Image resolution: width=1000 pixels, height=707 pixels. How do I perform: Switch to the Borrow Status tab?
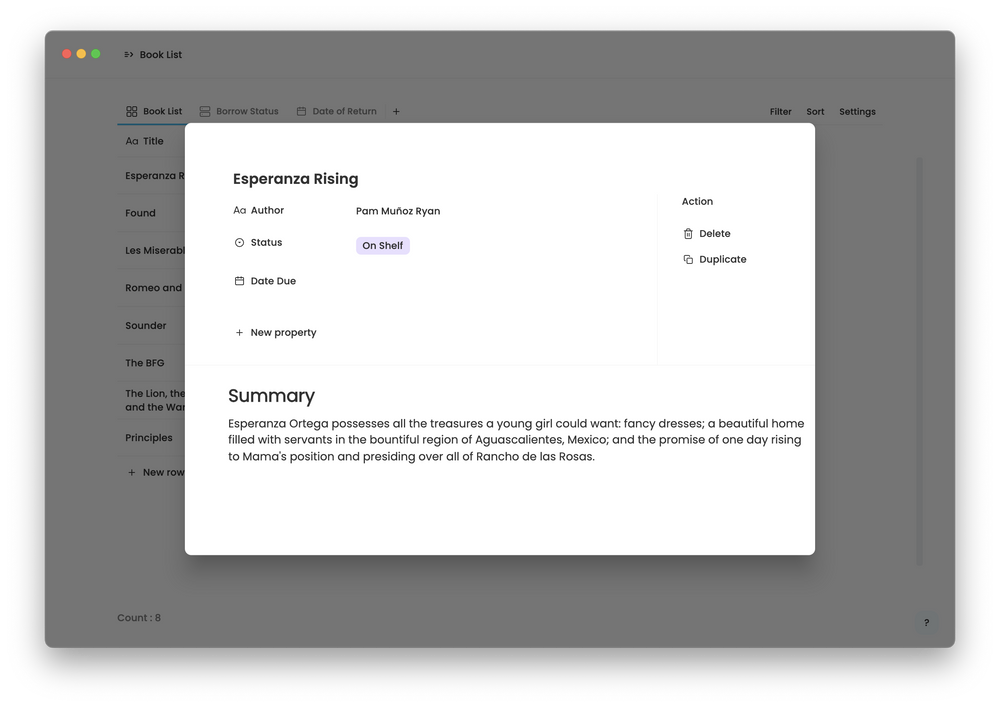point(239,112)
